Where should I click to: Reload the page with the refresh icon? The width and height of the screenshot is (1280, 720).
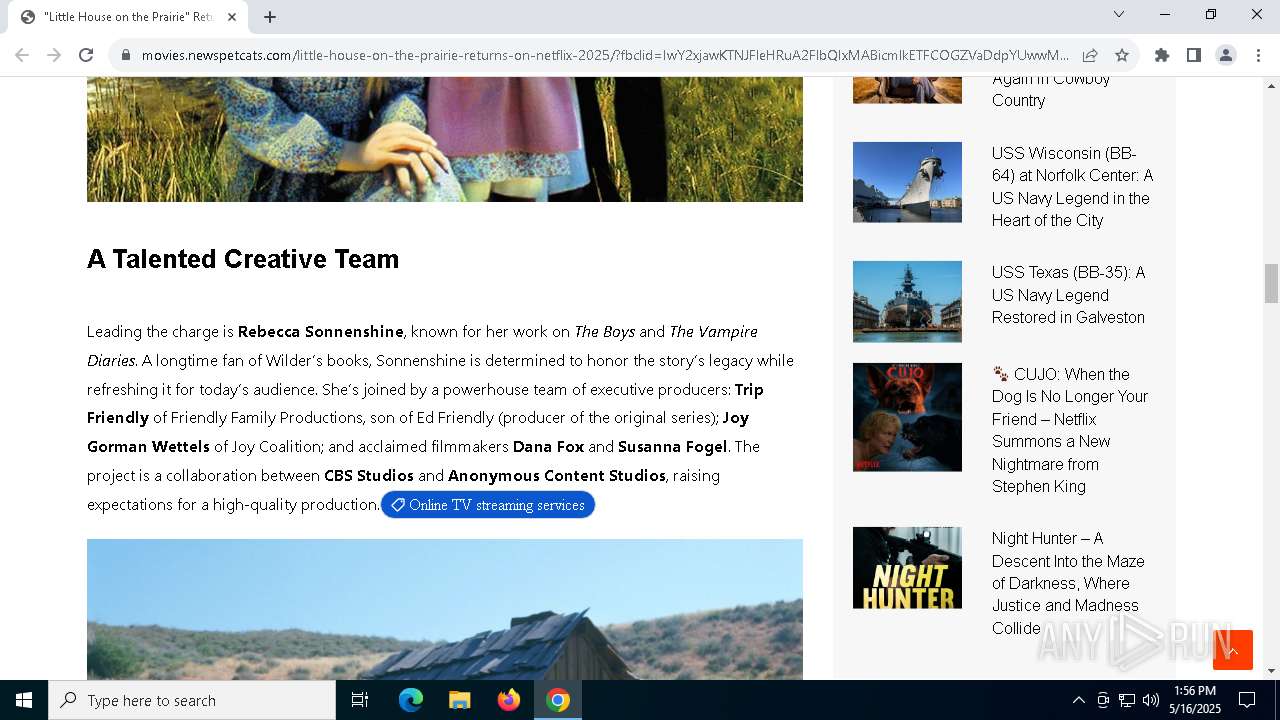86,55
